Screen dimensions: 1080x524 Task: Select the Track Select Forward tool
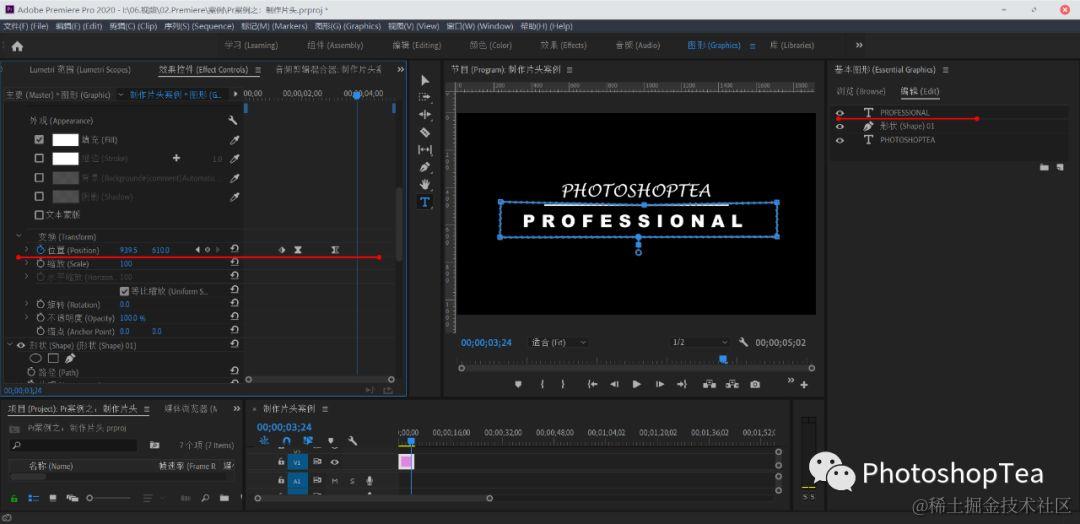424,97
